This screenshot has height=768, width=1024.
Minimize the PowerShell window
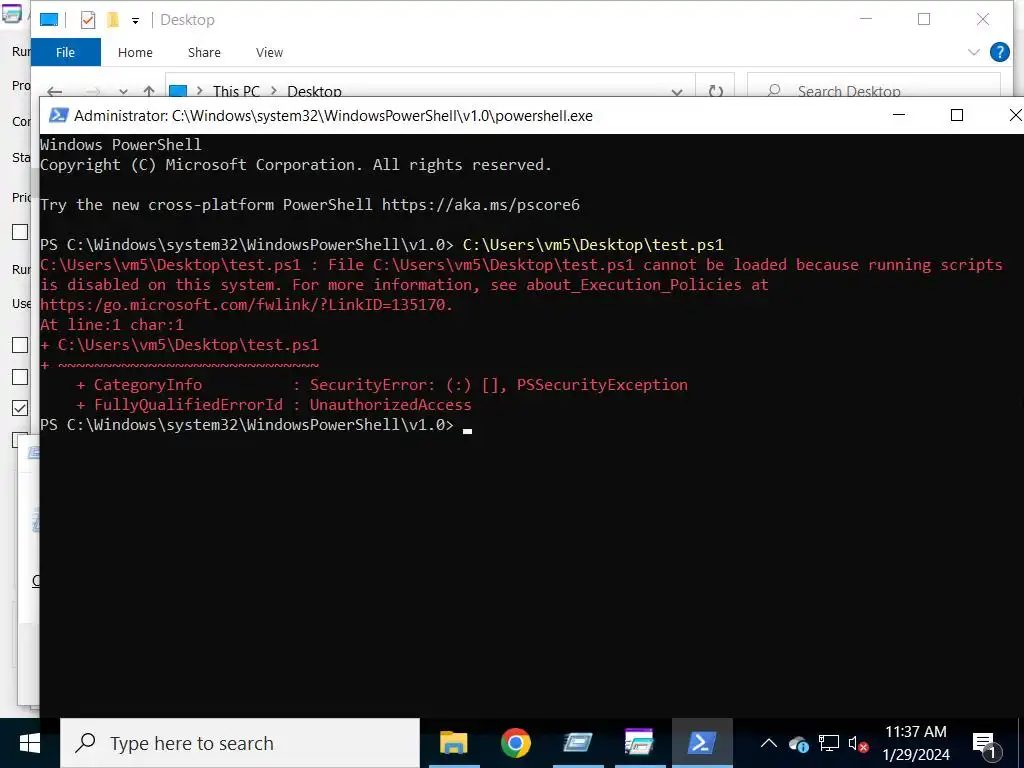899,115
